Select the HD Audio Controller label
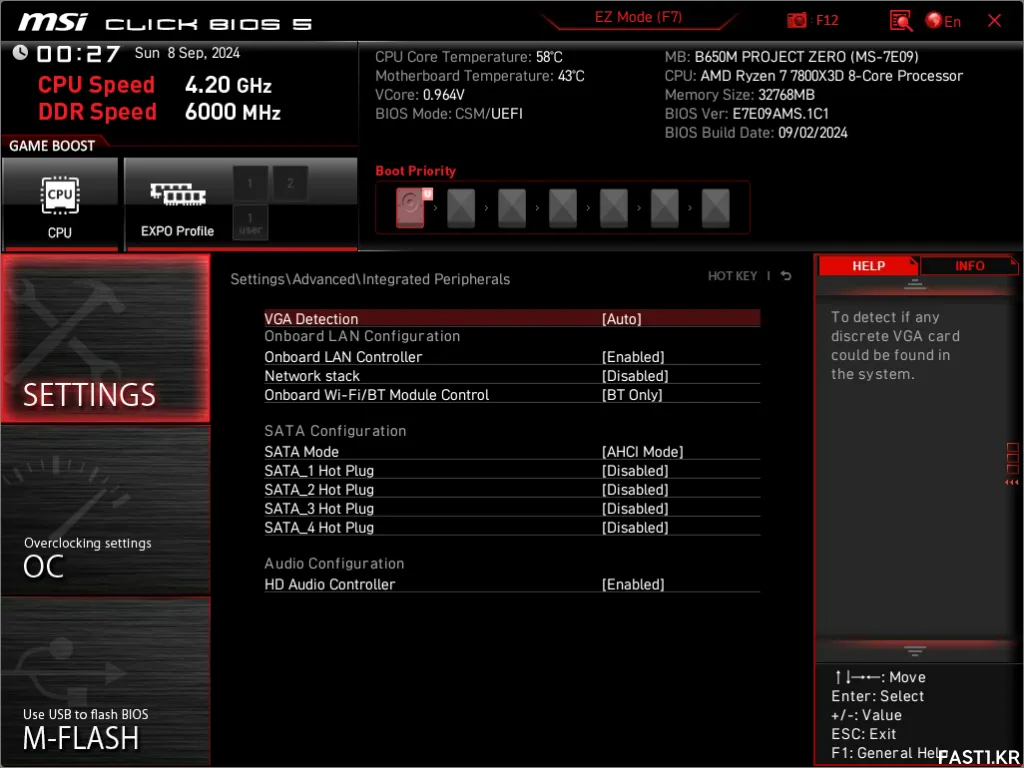 pos(330,584)
